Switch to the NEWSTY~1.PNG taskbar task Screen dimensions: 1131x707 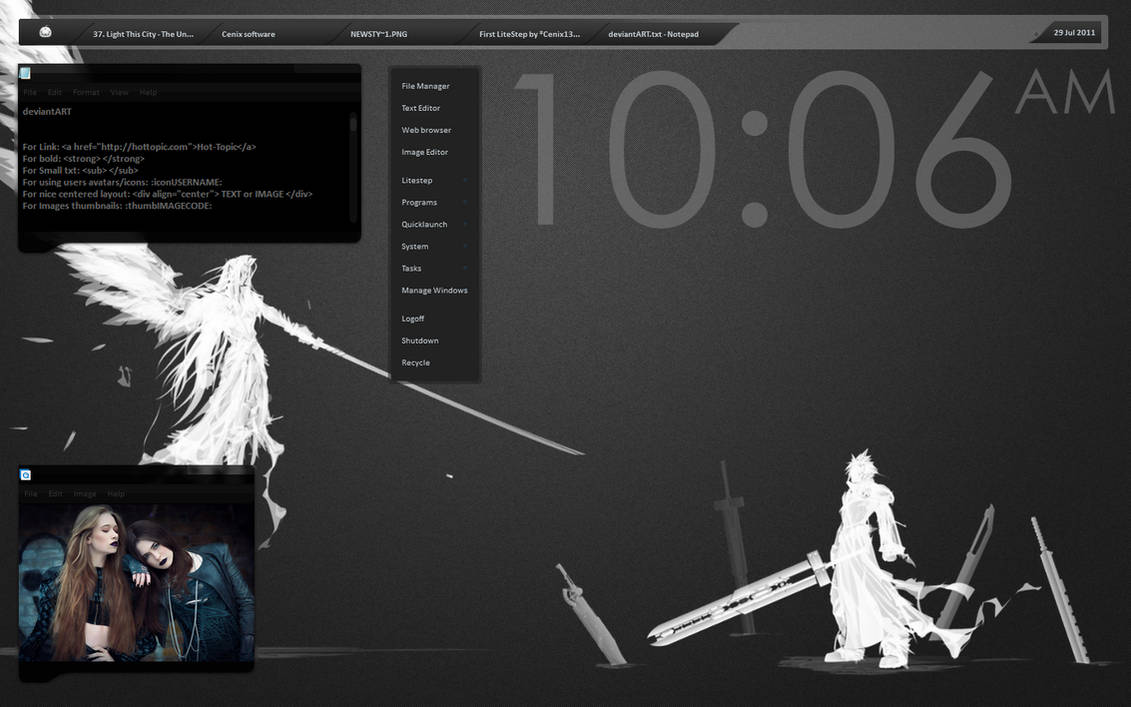pyautogui.click(x=378, y=34)
